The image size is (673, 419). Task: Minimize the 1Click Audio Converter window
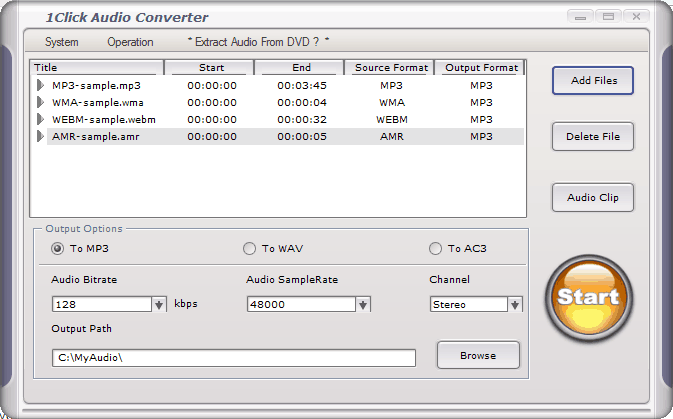(x=580, y=17)
